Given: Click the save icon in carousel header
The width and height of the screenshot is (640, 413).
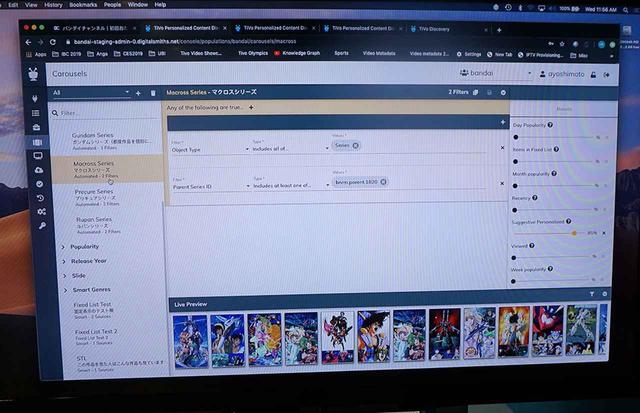Looking at the screenshot, I should coord(489,92).
